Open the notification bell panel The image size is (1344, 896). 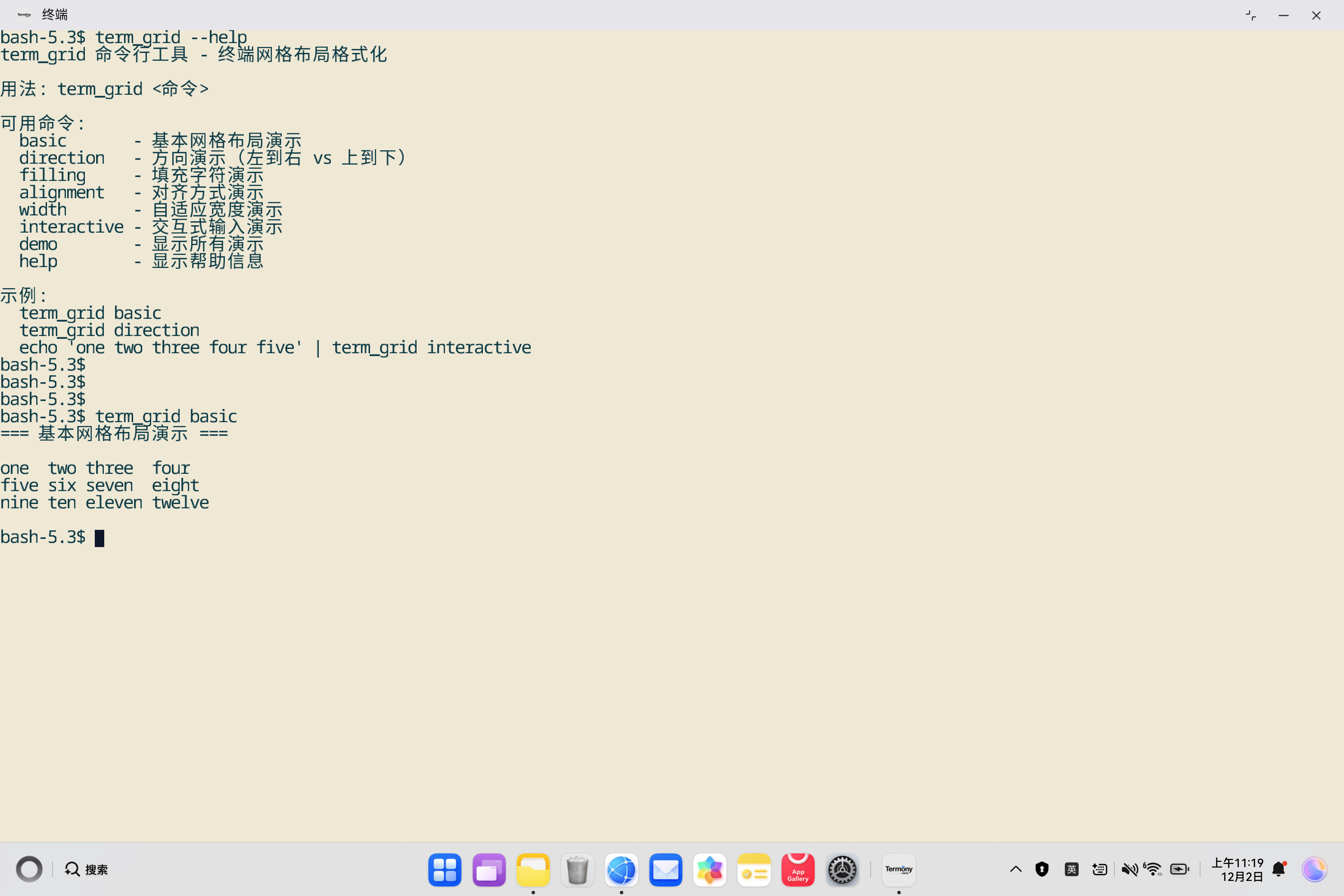[x=1279, y=869]
